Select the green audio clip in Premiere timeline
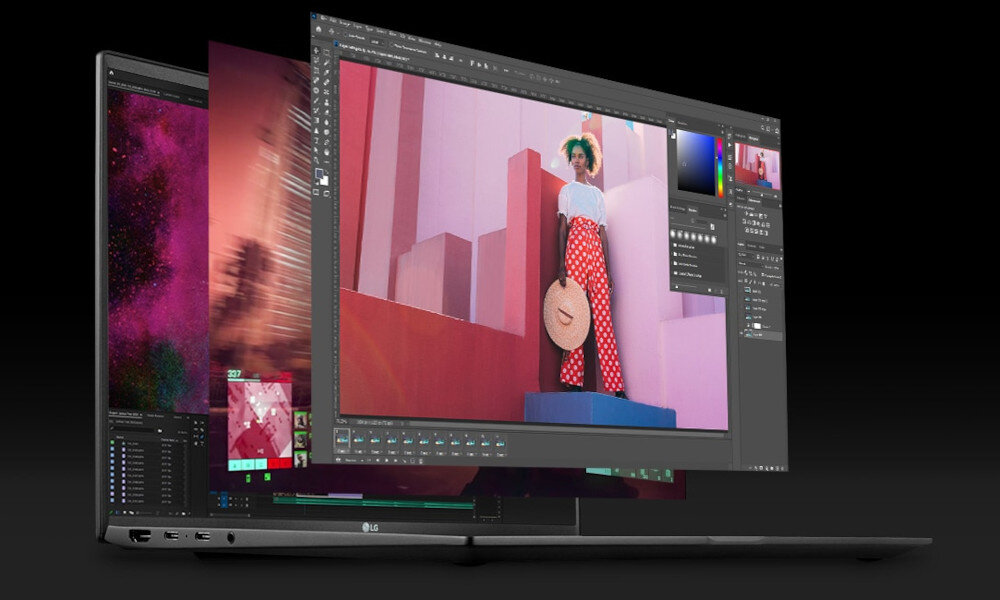1000x600 pixels. point(374,502)
